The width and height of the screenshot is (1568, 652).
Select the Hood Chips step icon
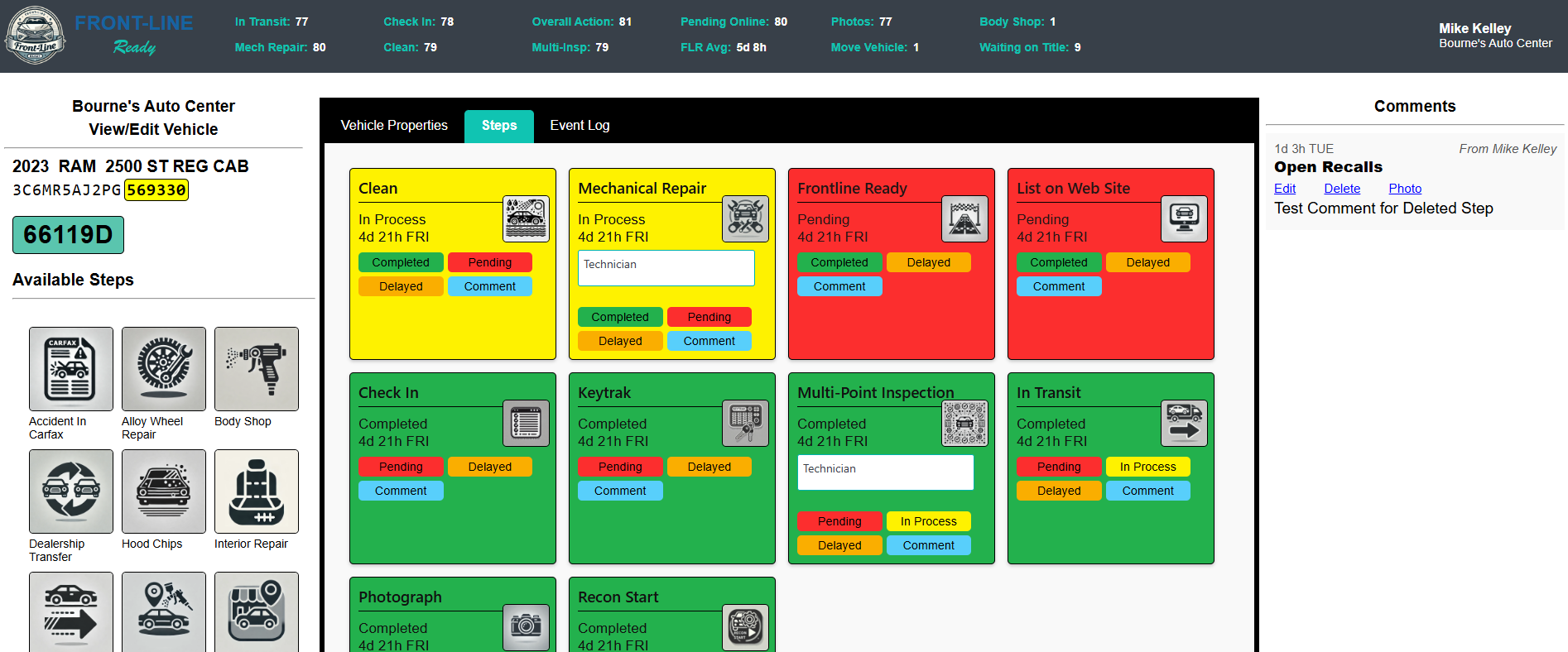pyautogui.click(x=164, y=491)
